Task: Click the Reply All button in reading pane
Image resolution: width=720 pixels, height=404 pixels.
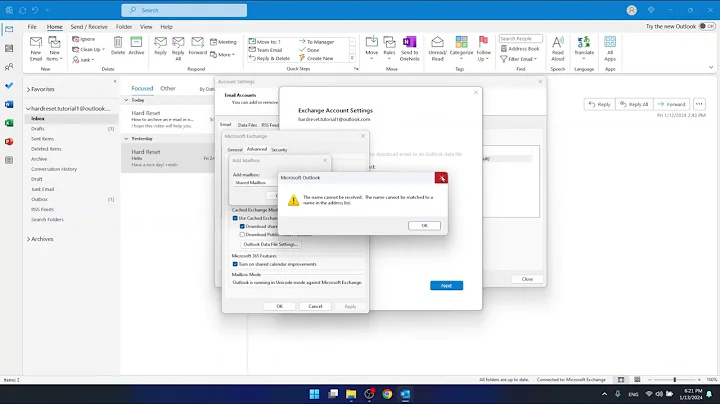Action: pyautogui.click(x=634, y=104)
